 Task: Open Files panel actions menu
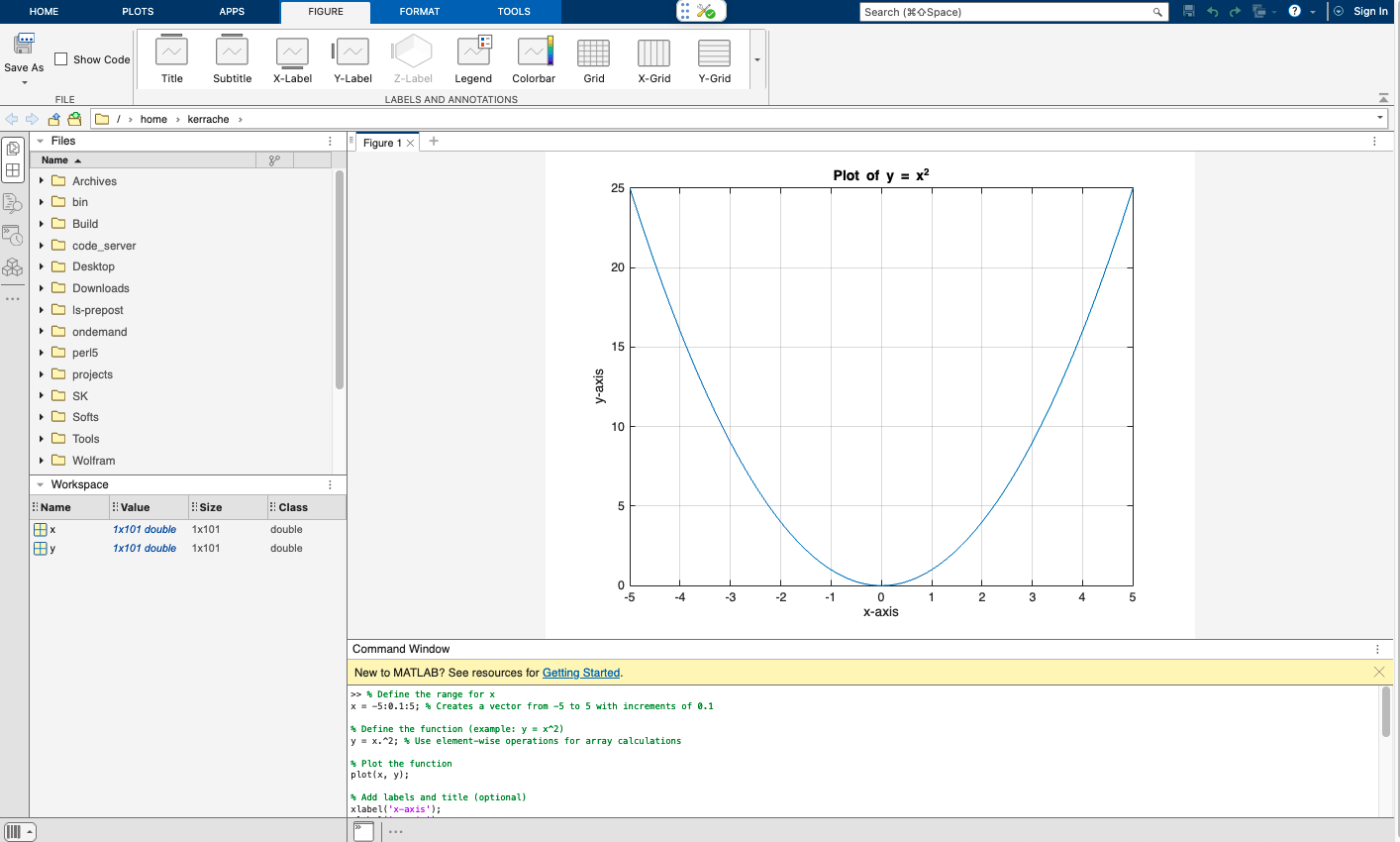click(x=330, y=141)
